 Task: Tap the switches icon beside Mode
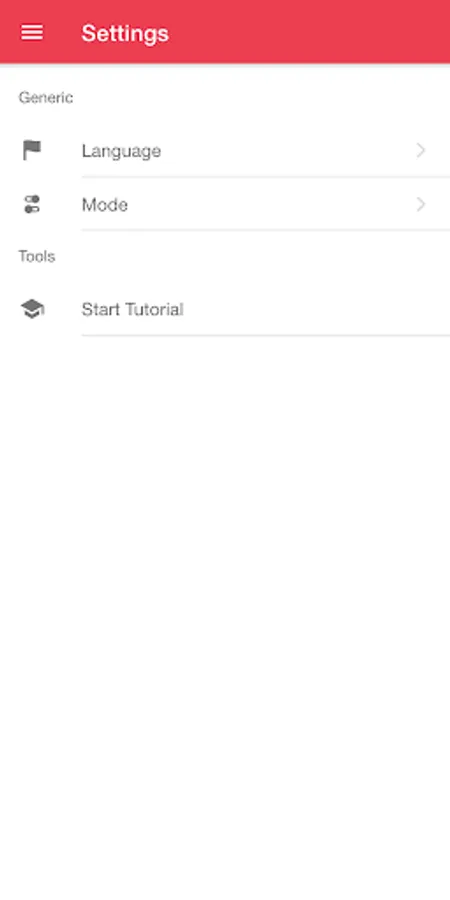(32, 204)
